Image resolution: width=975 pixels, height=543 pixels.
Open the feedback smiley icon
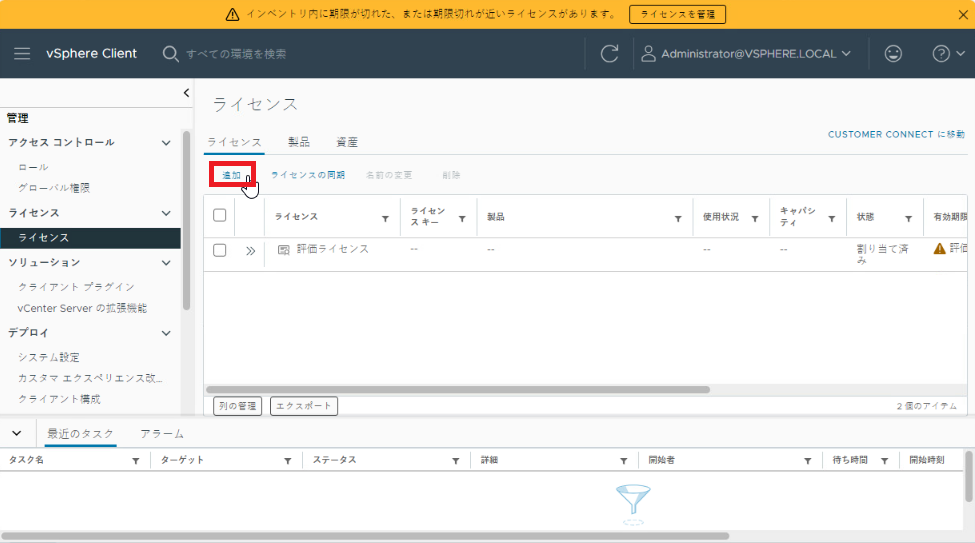893,54
